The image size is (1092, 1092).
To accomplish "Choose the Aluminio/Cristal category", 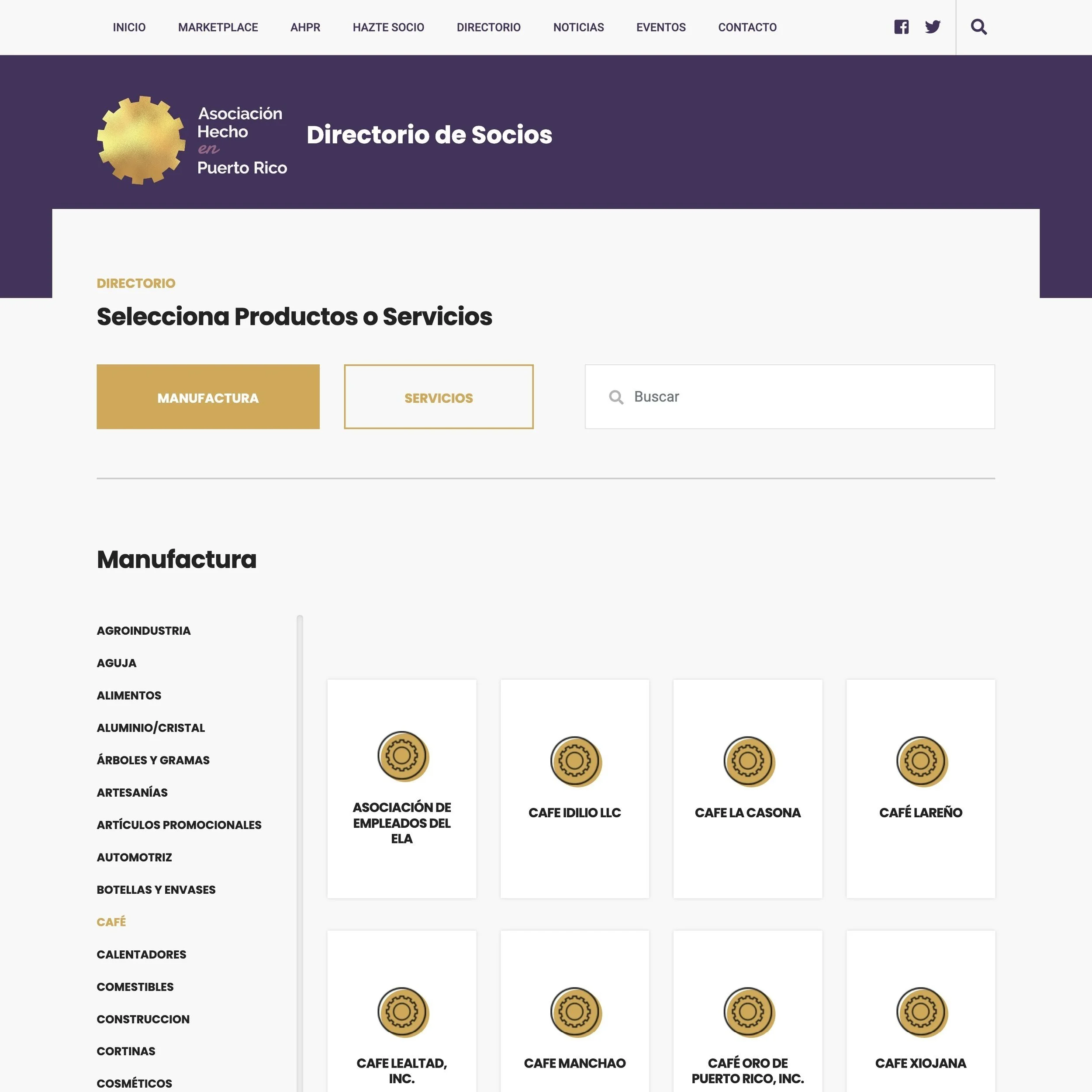I will [150, 728].
